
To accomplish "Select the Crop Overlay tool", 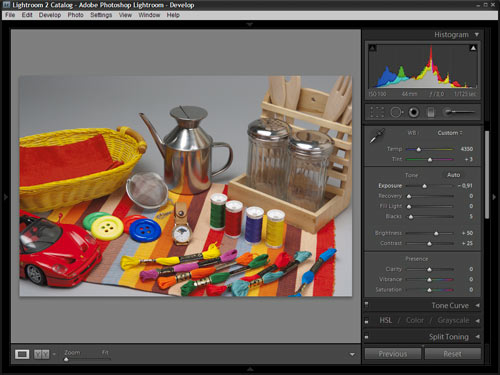I will point(377,112).
